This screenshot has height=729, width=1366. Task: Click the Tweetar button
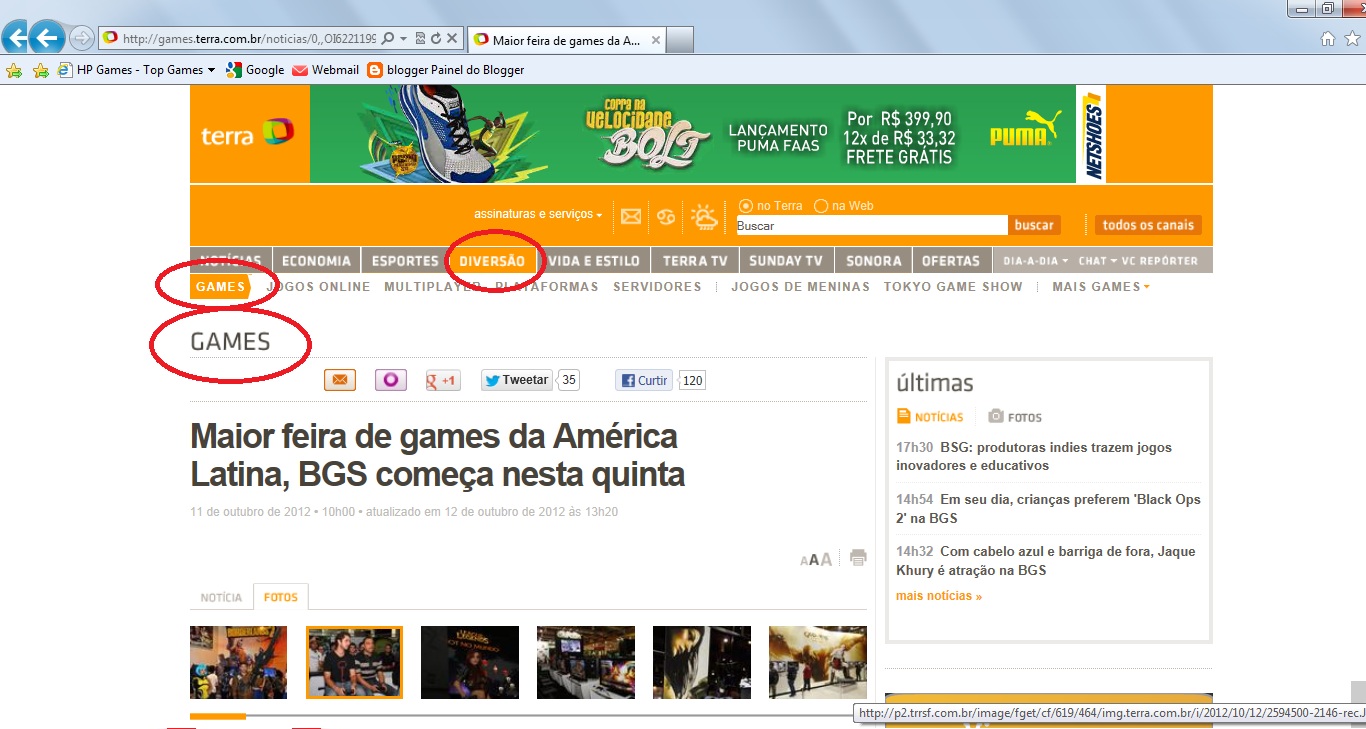tap(517, 380)
